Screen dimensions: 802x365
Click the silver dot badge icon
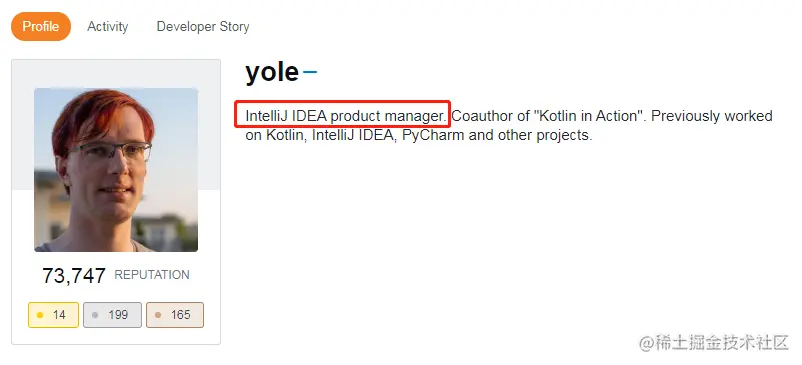95,315
